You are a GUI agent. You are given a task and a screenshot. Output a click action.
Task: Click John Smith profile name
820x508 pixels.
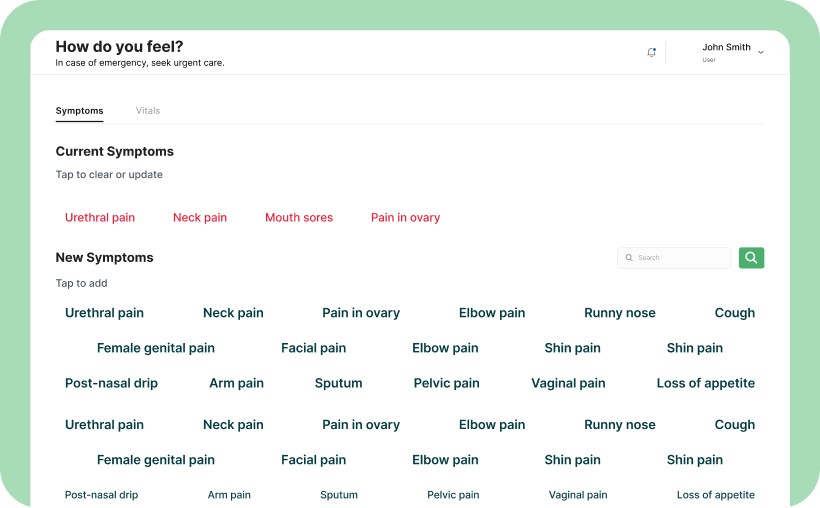point(726,47)
